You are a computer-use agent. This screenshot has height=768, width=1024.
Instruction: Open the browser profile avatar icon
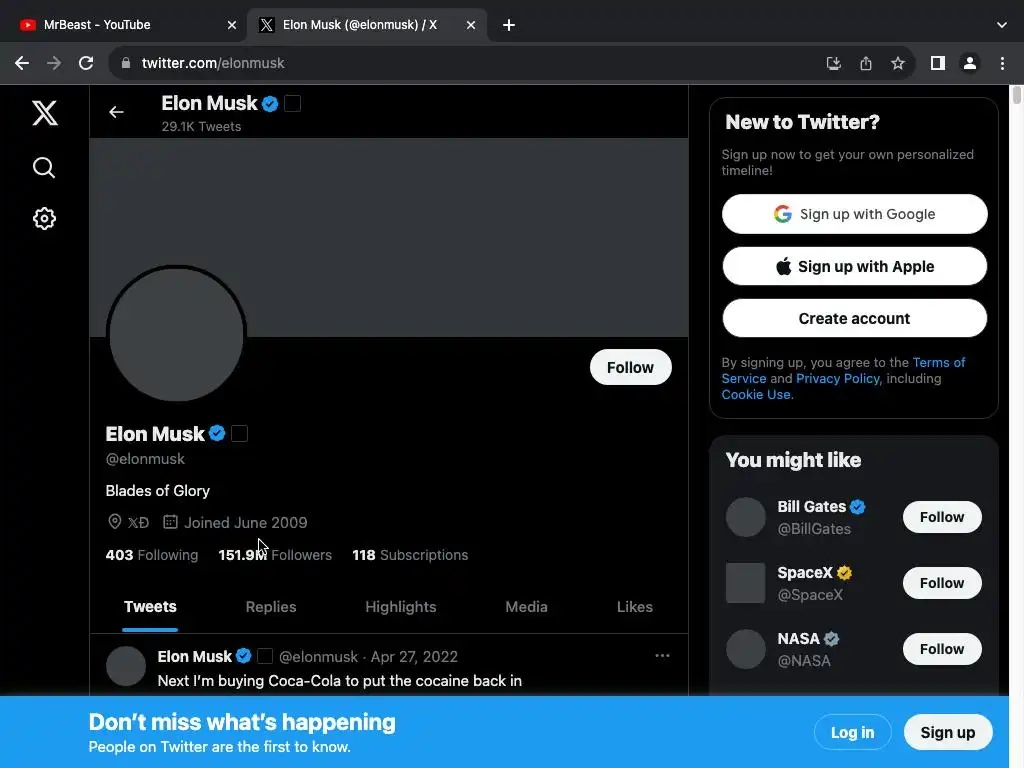970,63
